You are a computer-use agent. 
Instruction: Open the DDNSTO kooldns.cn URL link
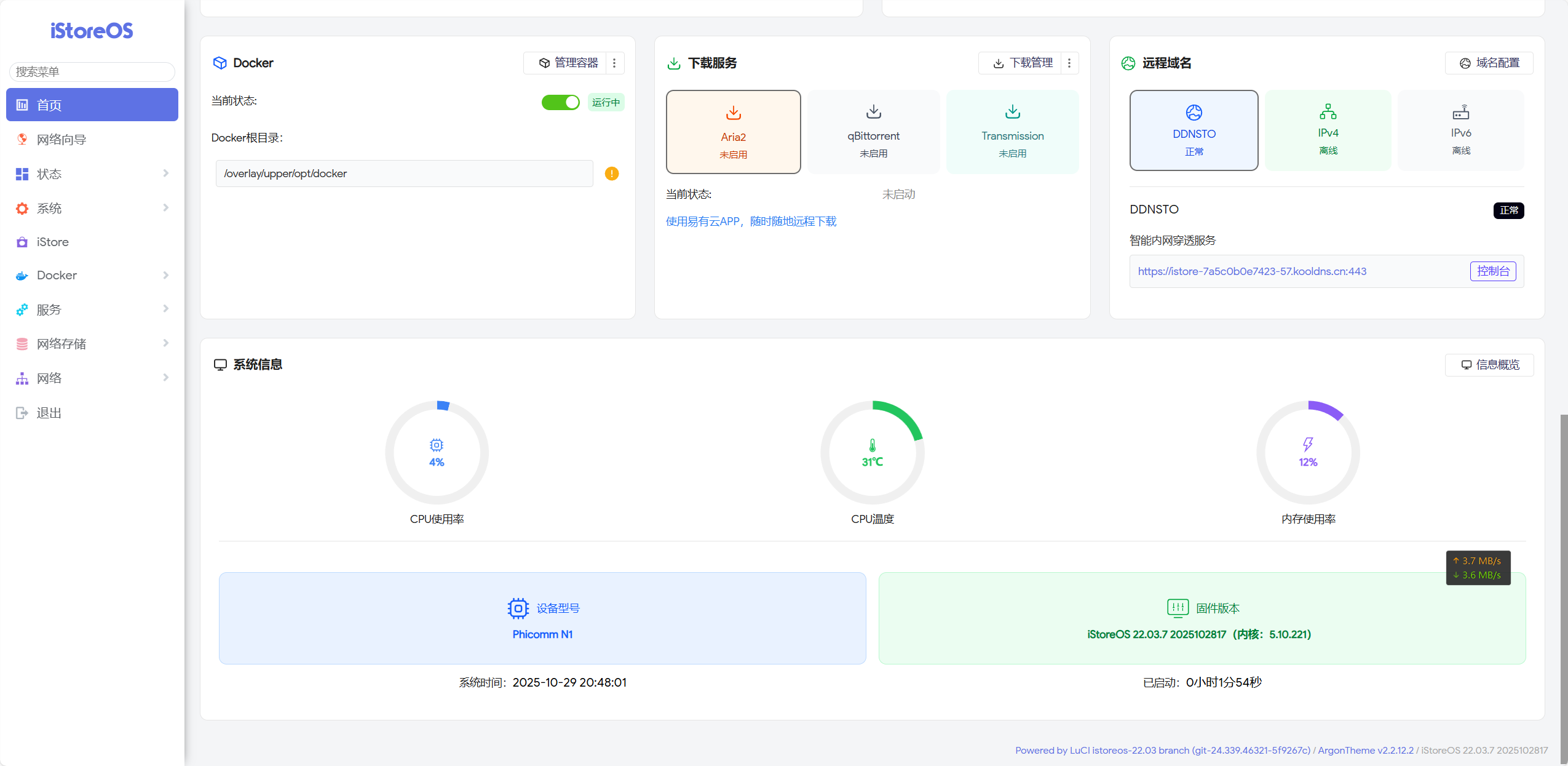[x=1252, y=271]
